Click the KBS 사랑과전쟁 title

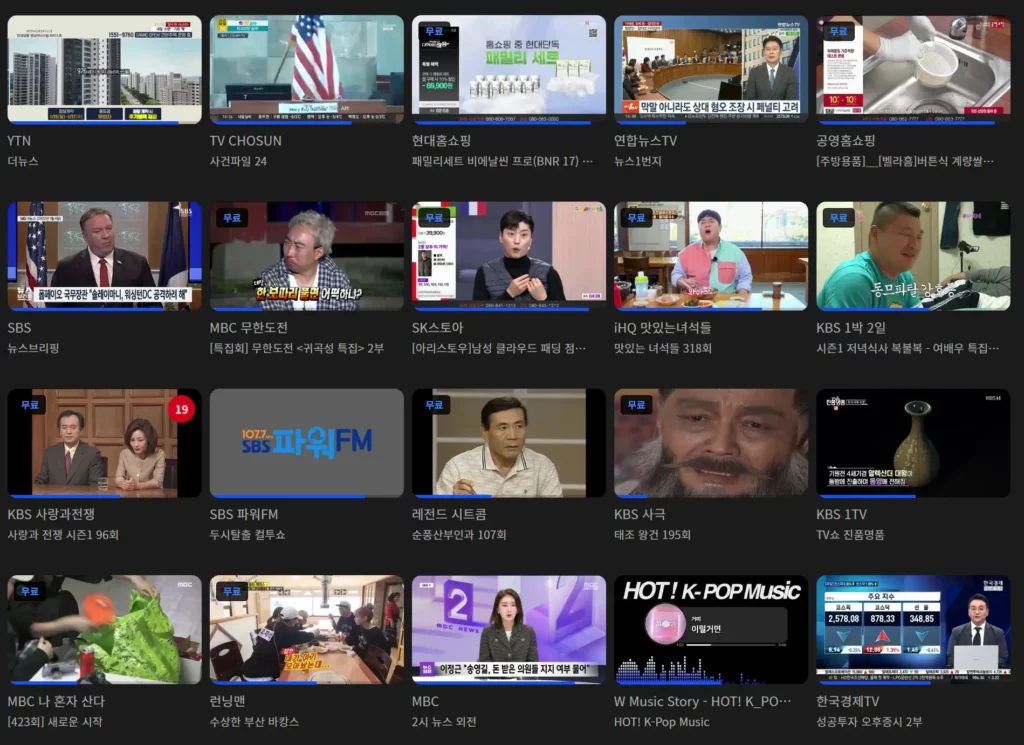click(x=51, y=515)
